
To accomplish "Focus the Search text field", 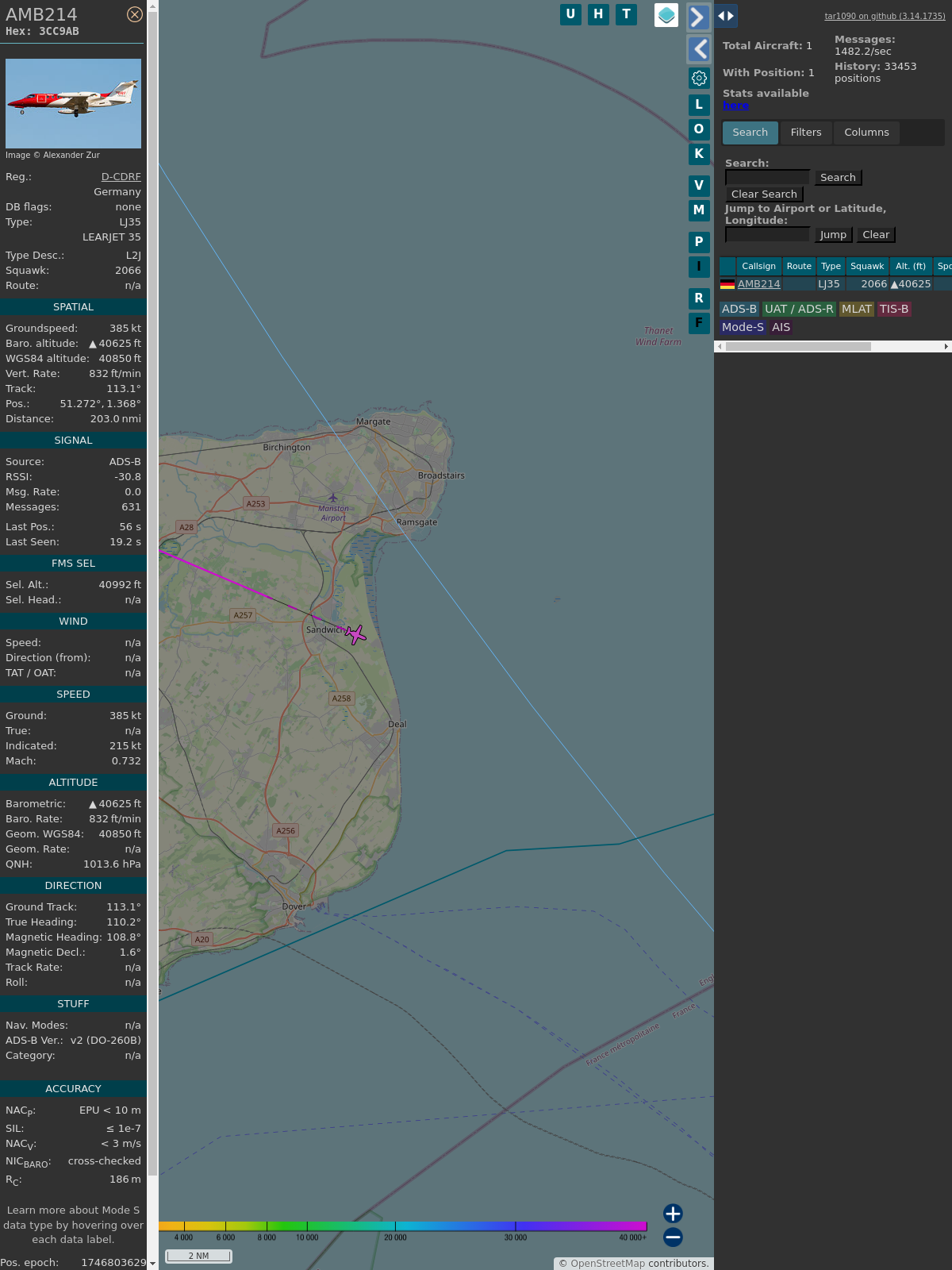I will point(767,178).
